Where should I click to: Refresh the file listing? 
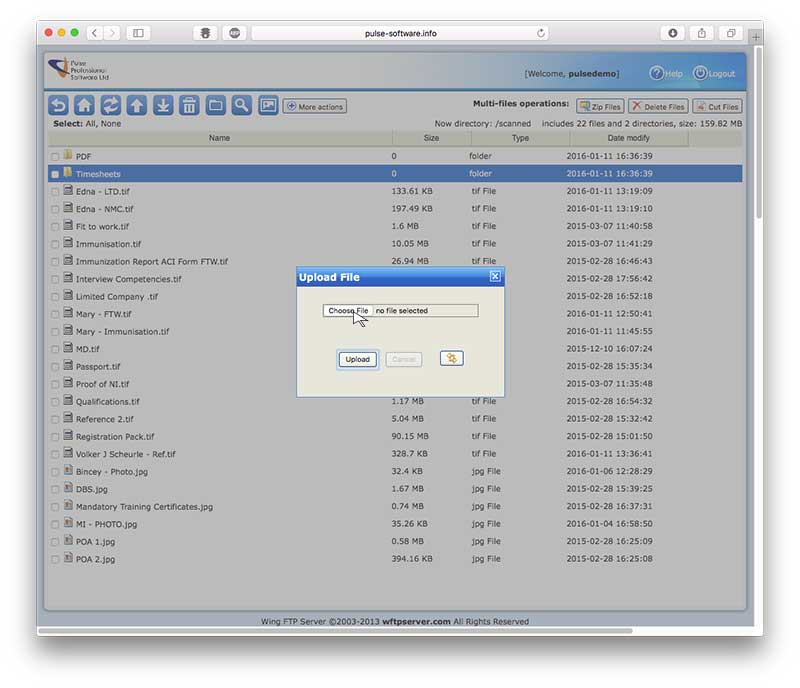point(111,105)
